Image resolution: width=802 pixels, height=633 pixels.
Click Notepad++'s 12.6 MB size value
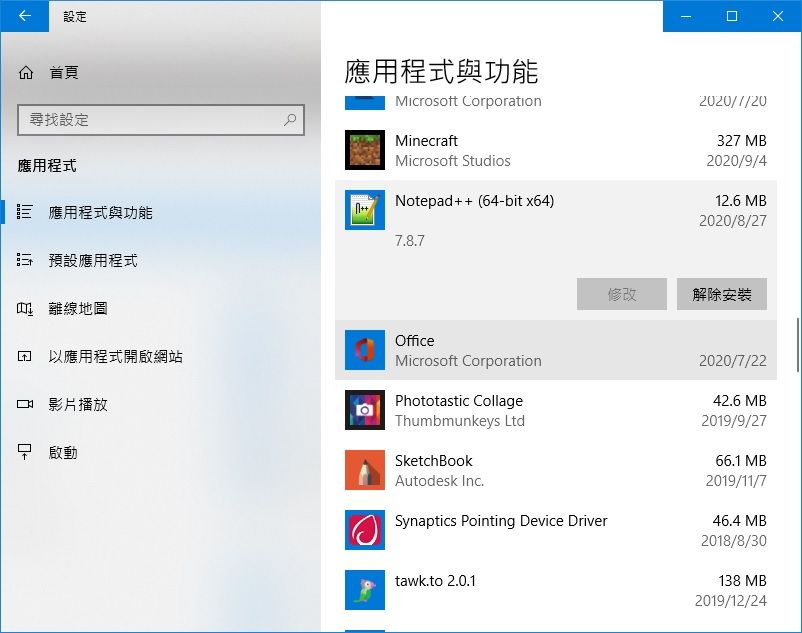741,201
